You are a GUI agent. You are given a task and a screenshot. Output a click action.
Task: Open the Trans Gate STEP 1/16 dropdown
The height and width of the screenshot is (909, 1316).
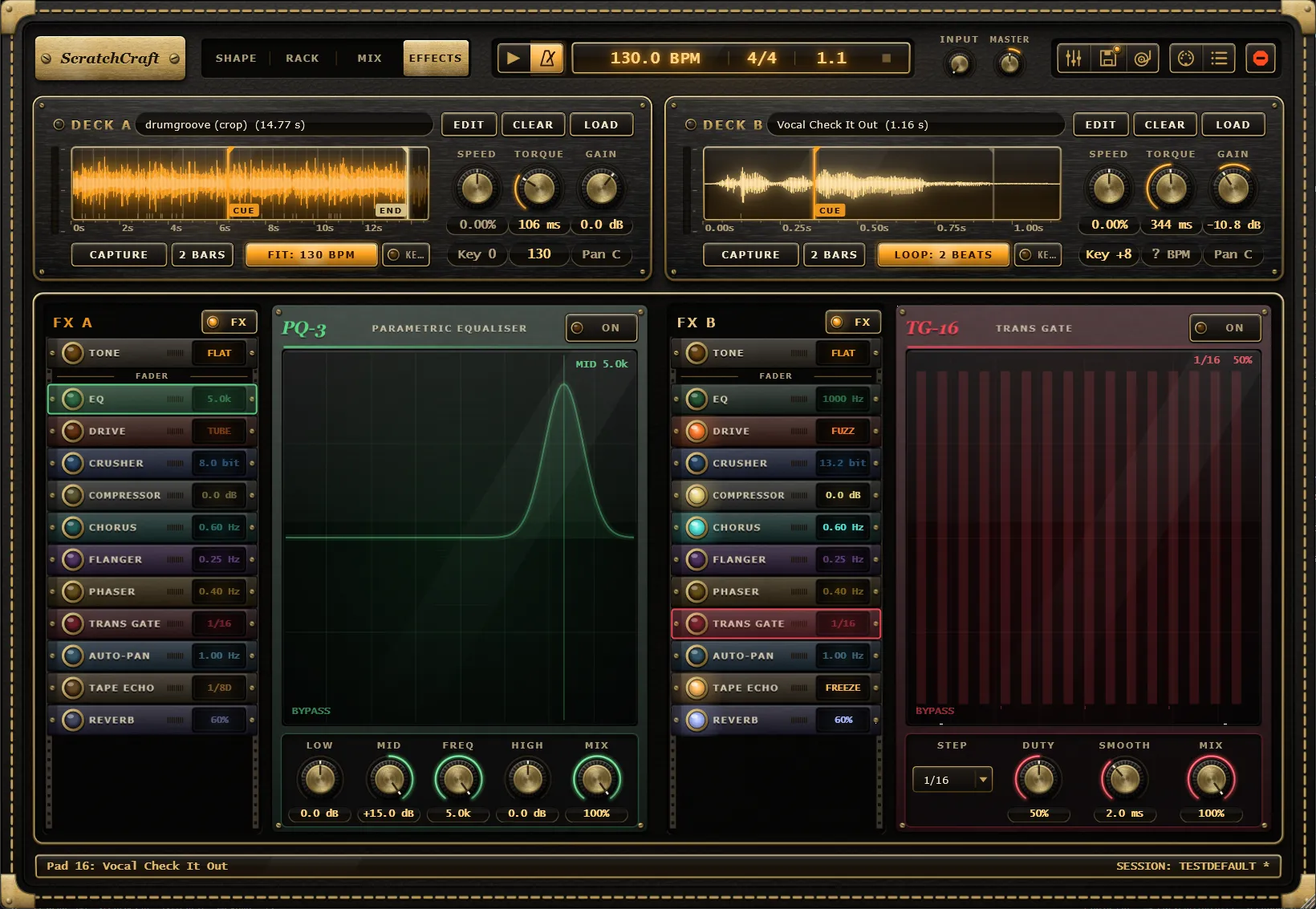tap(952, 779)
